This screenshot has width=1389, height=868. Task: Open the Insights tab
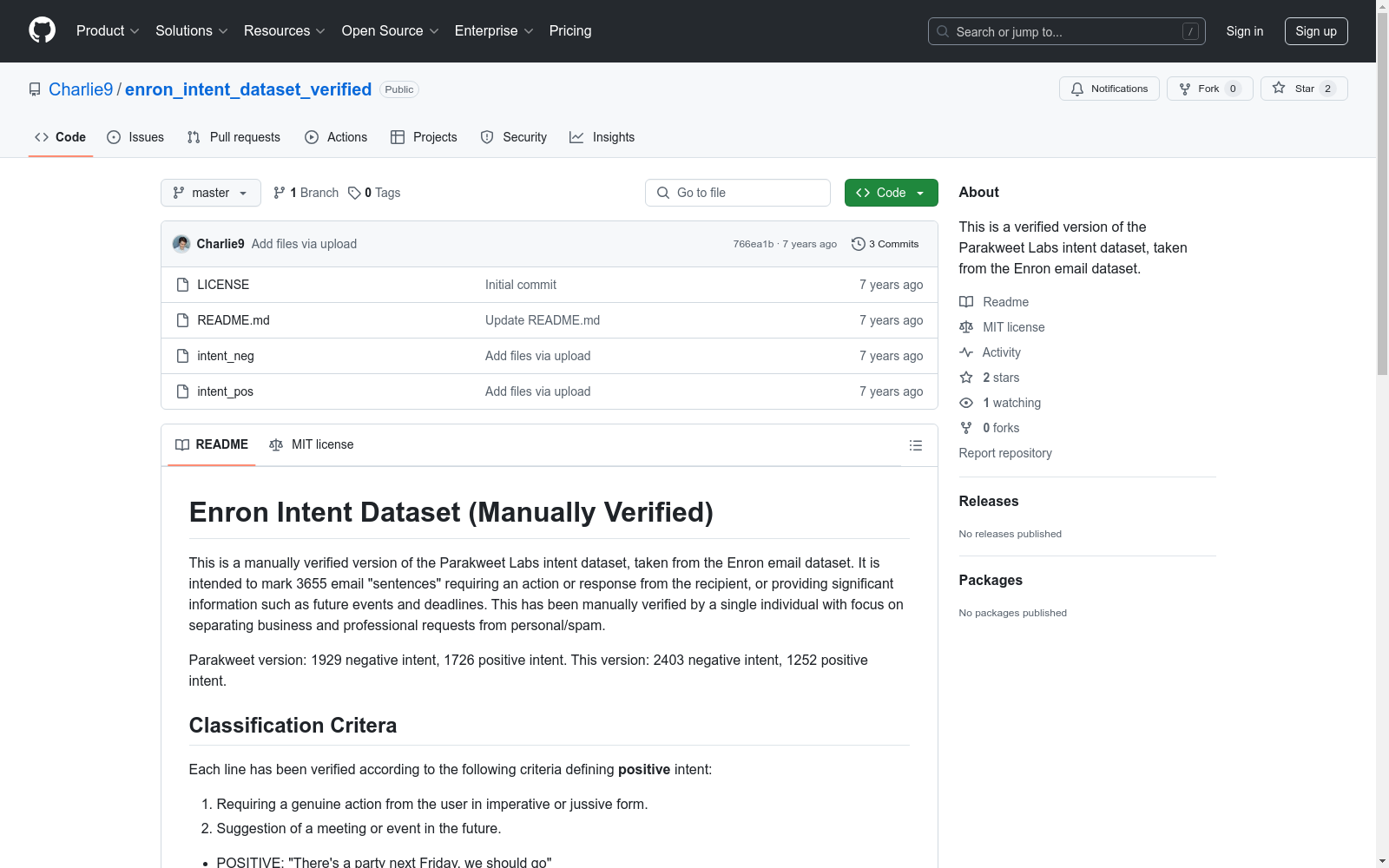(602, 137)
